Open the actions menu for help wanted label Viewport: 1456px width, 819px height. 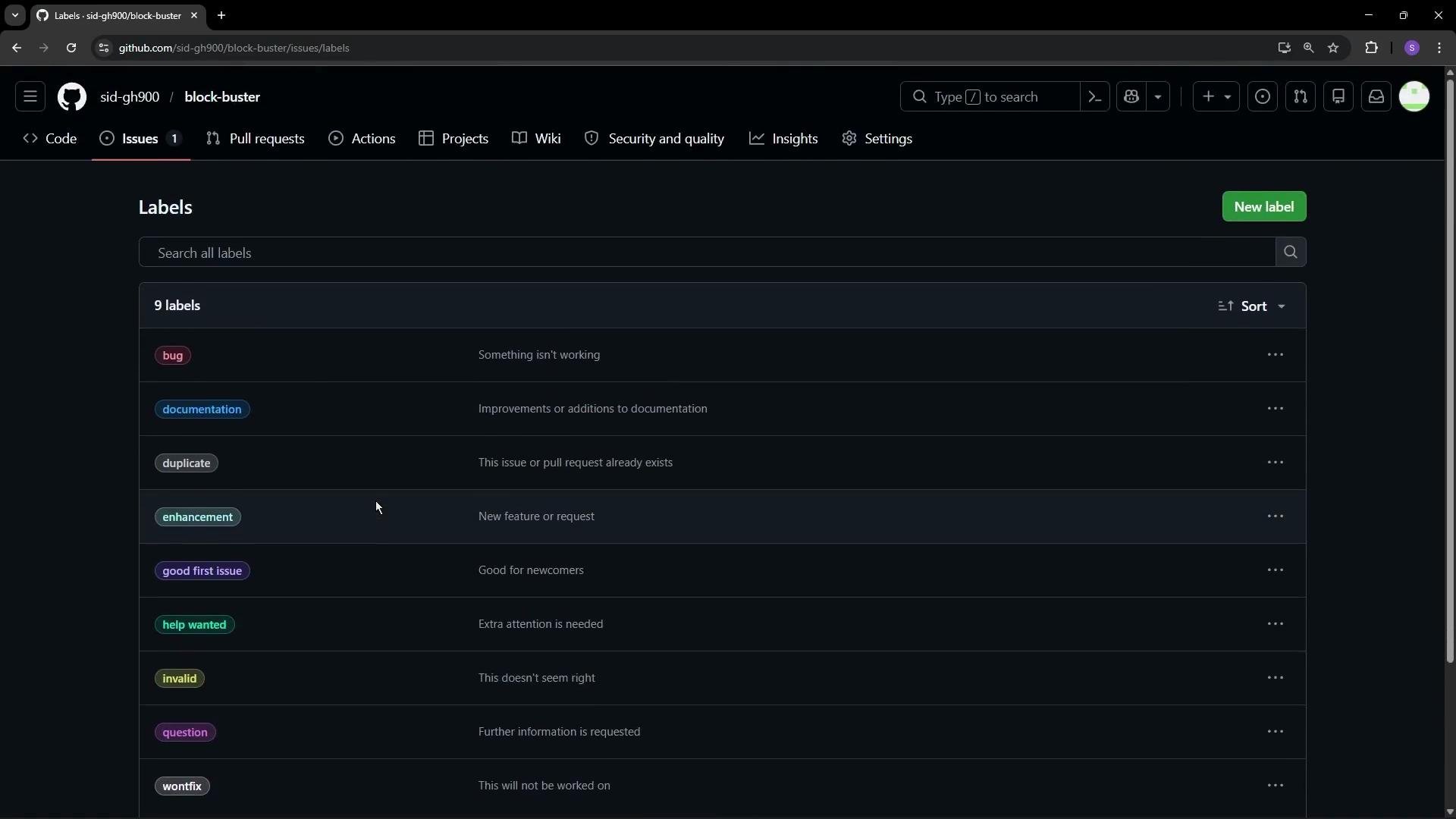(x=1276, y=624)
